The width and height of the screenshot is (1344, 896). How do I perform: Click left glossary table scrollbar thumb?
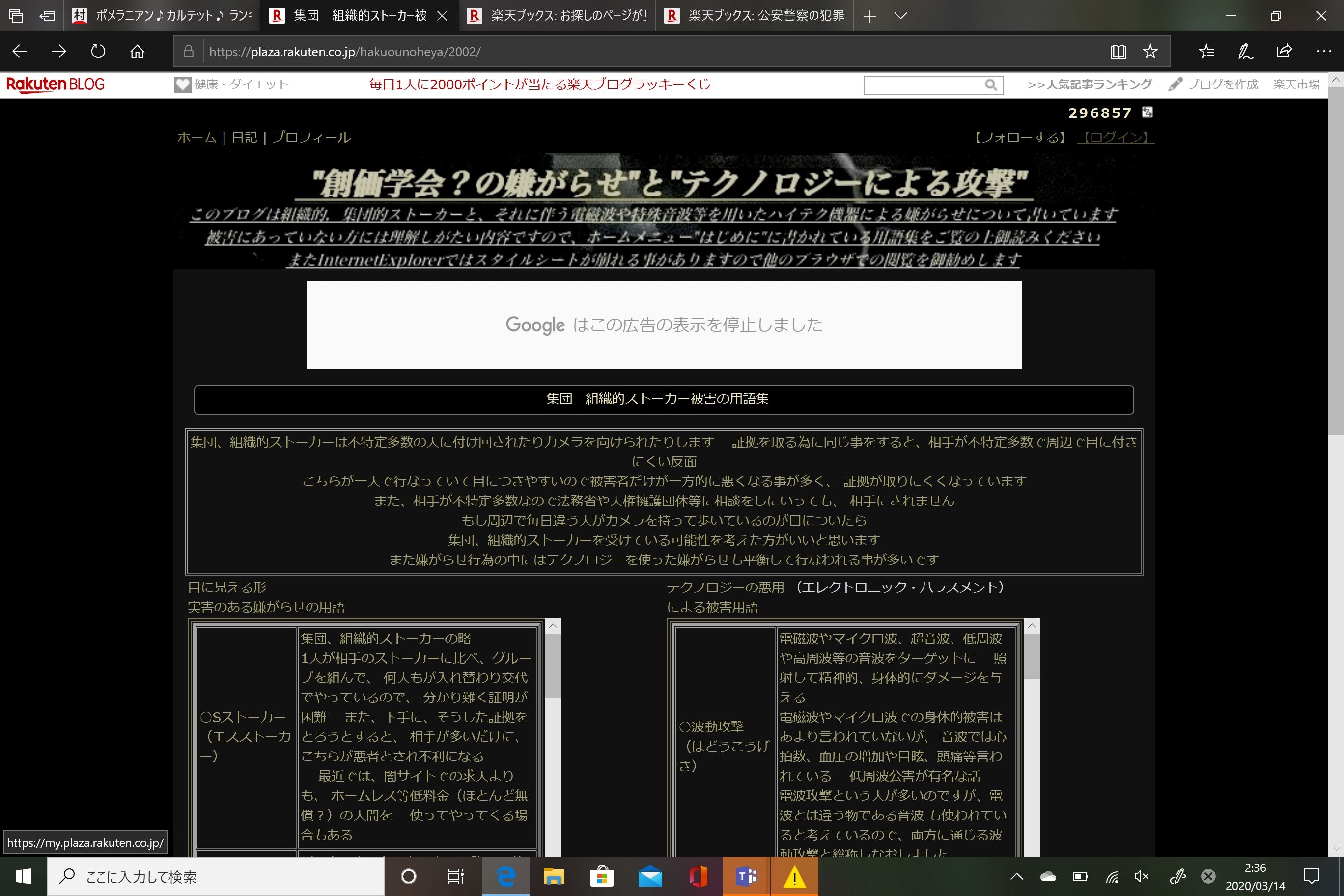pos(553,665)
